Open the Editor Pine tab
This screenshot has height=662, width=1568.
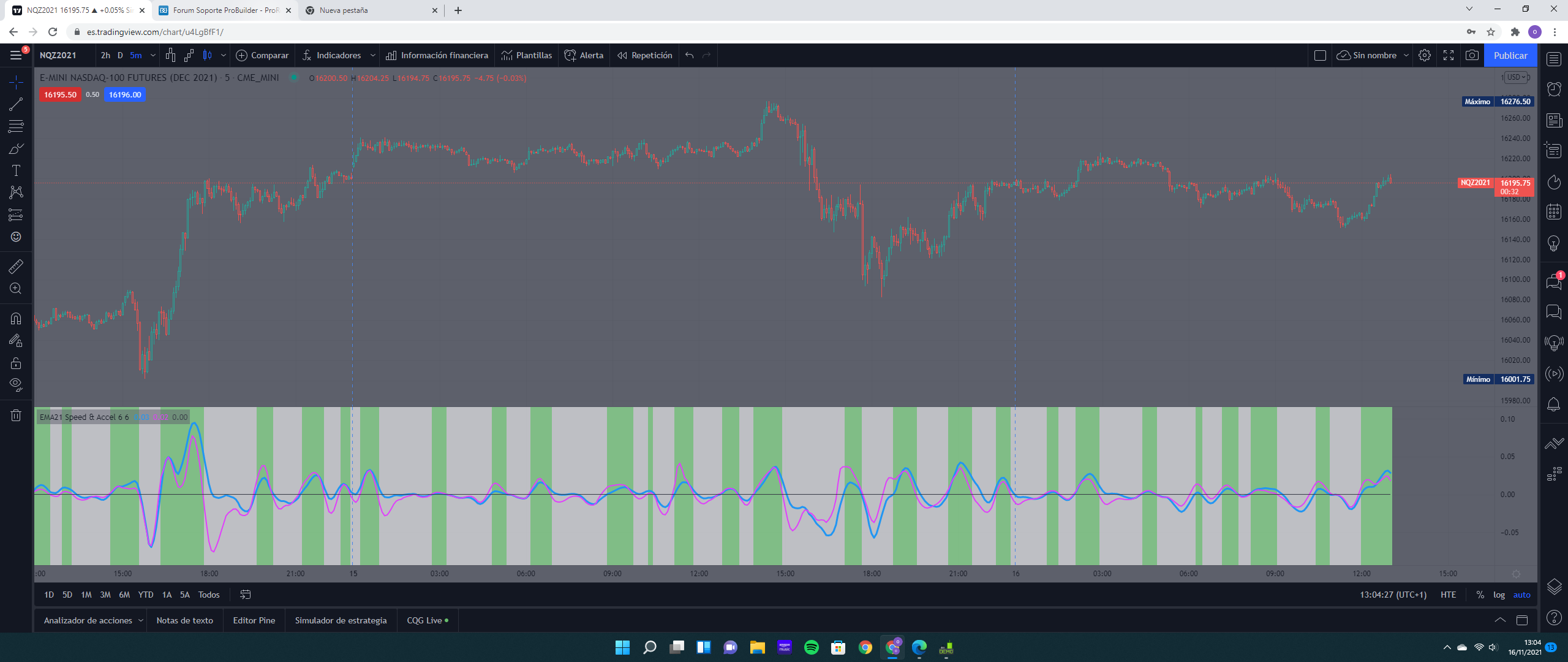click(254, 620)
